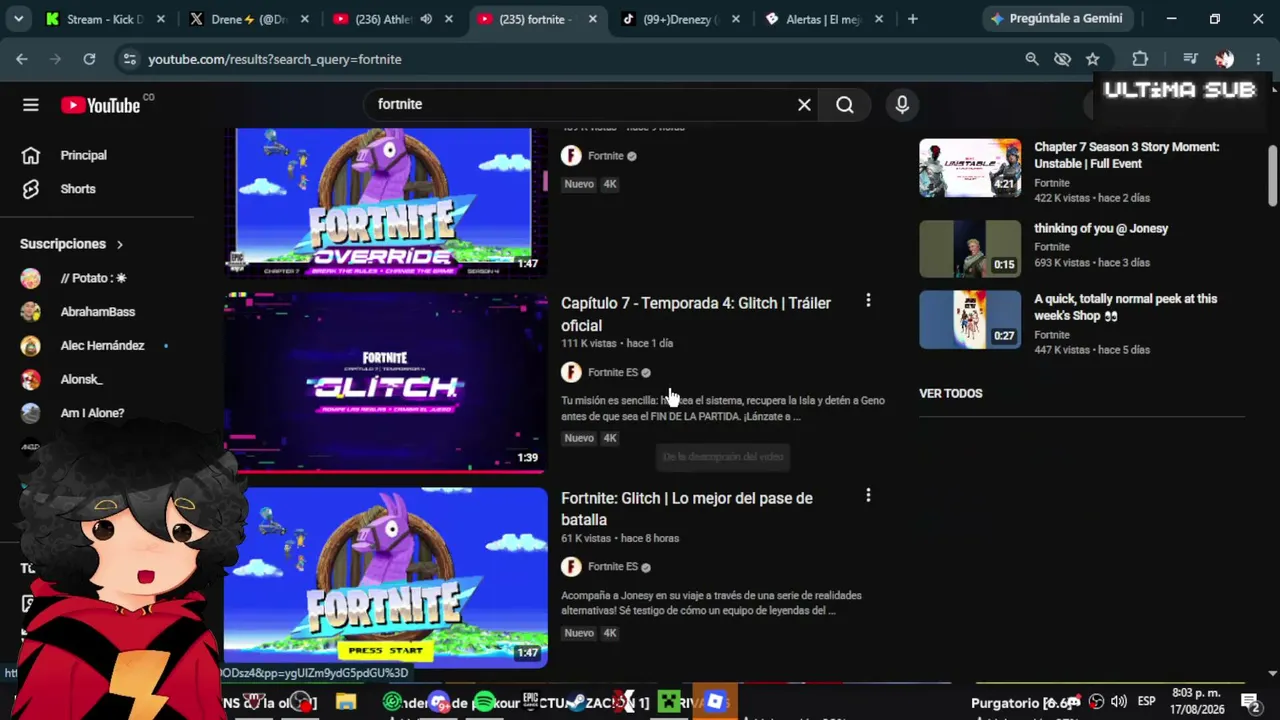Open Fortnite ES avatar on Glitch trailer

tap(571, 372)
